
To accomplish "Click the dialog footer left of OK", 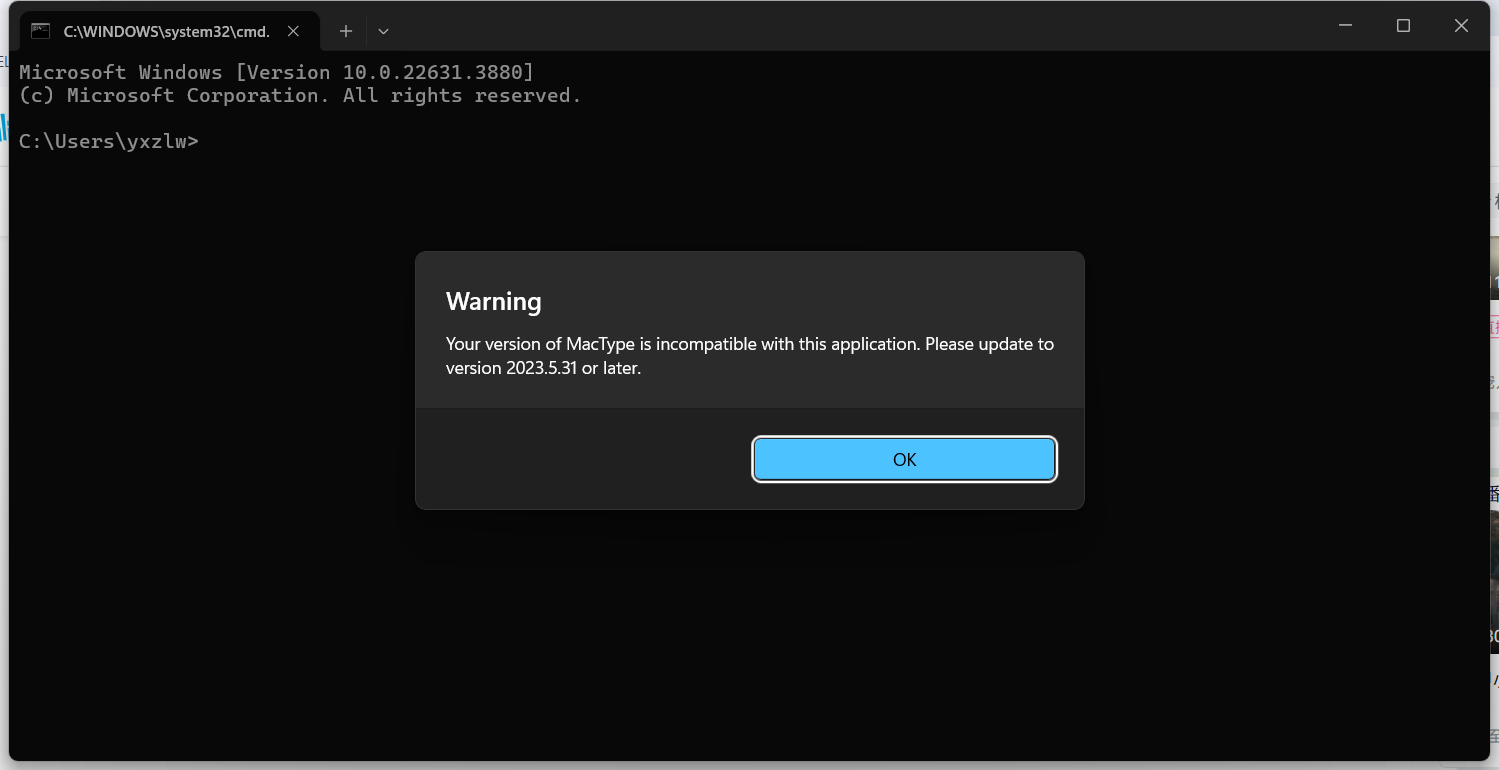I will point(580,459).
